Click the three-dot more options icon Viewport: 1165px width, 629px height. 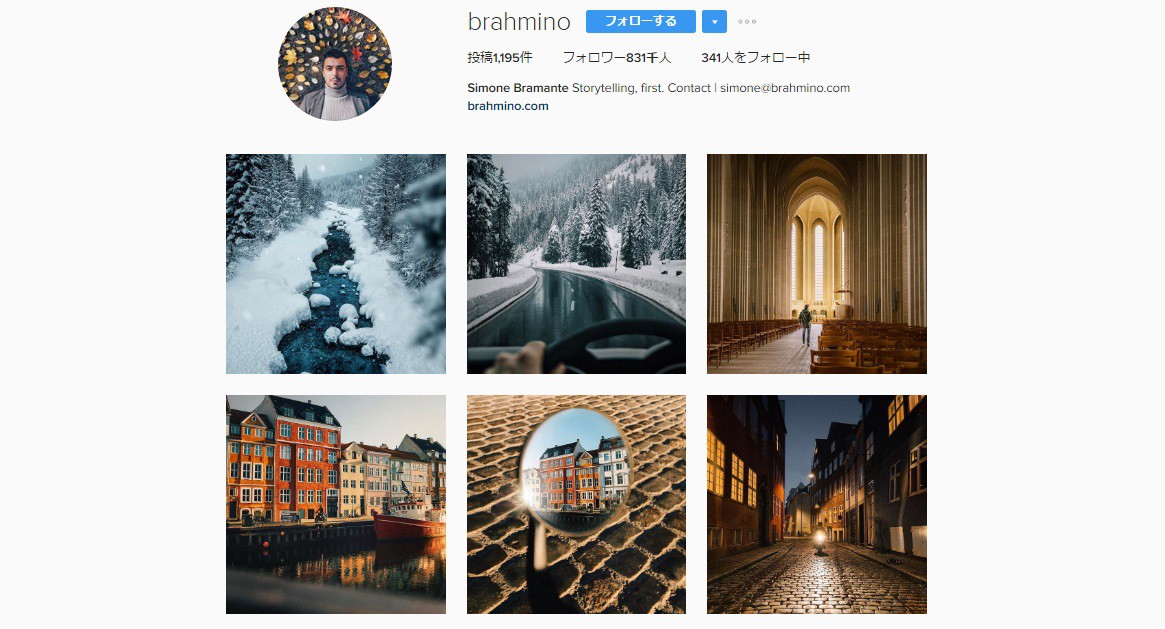[747, 22]
